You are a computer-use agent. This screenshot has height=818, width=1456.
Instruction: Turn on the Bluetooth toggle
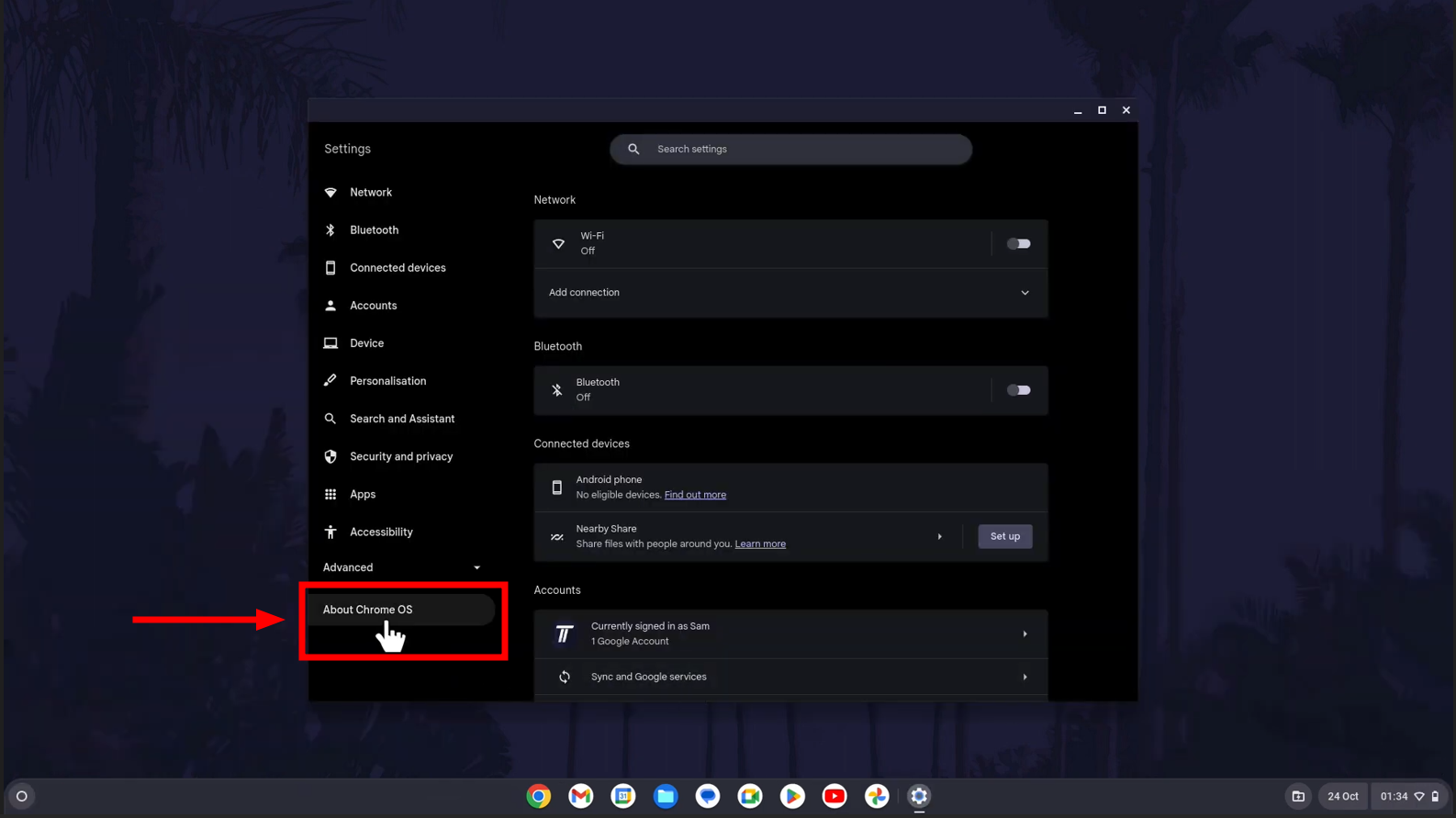pyautogui.click(x=1018, y=390)
